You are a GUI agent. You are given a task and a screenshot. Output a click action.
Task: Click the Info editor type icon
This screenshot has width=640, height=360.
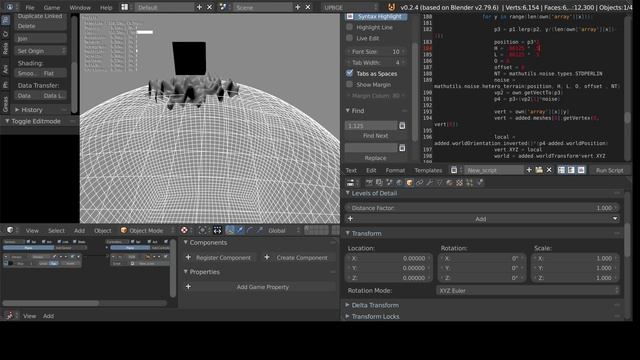(x=10, y=7)
